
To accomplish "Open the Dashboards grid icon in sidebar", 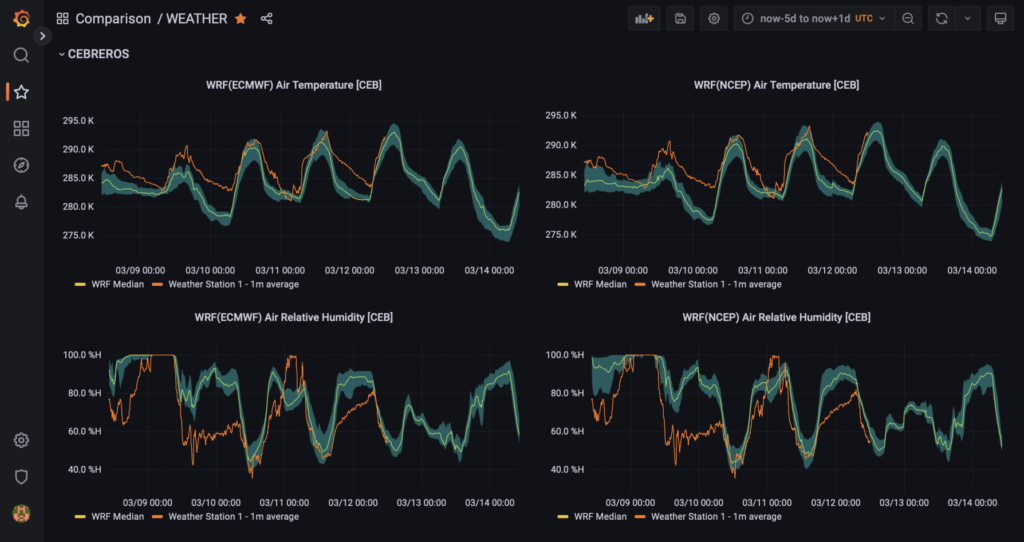I will (x=22, y=129).
